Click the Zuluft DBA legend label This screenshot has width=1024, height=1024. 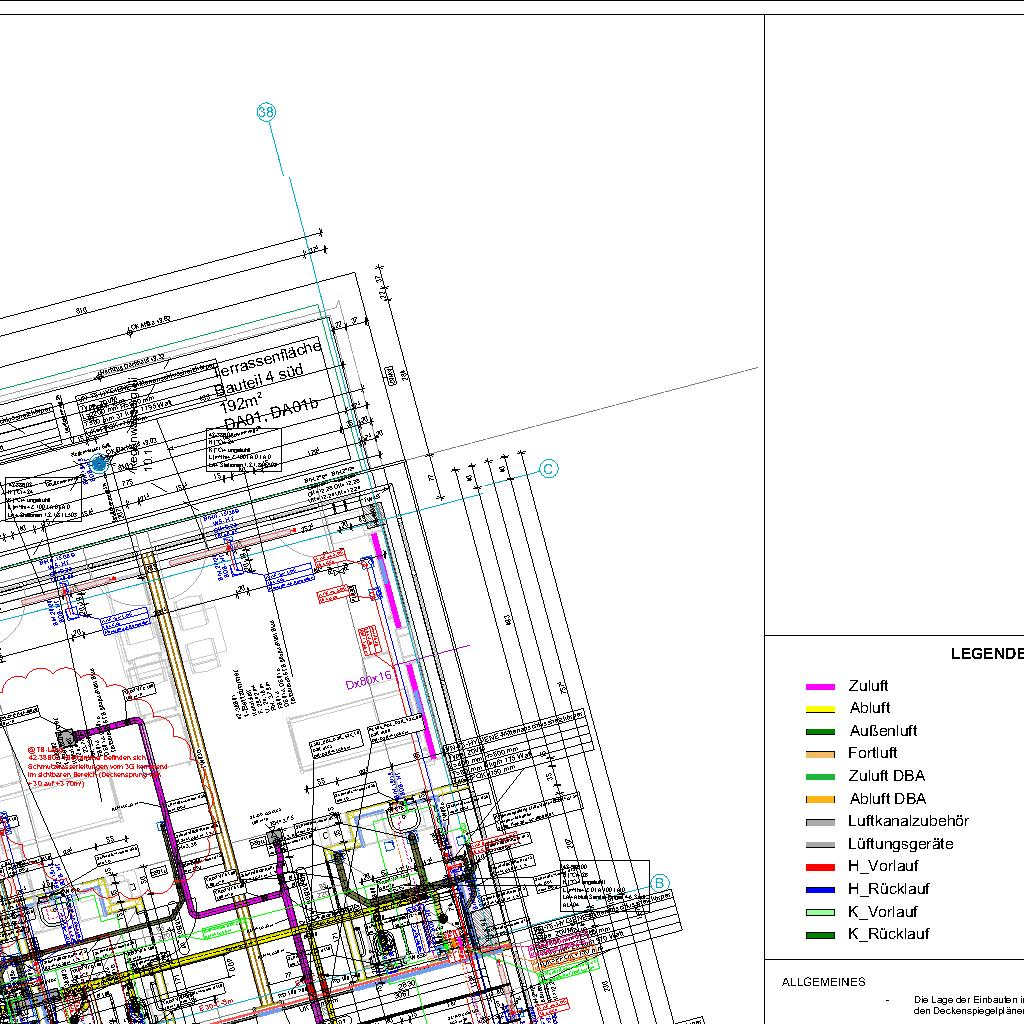tap(886, 776)
